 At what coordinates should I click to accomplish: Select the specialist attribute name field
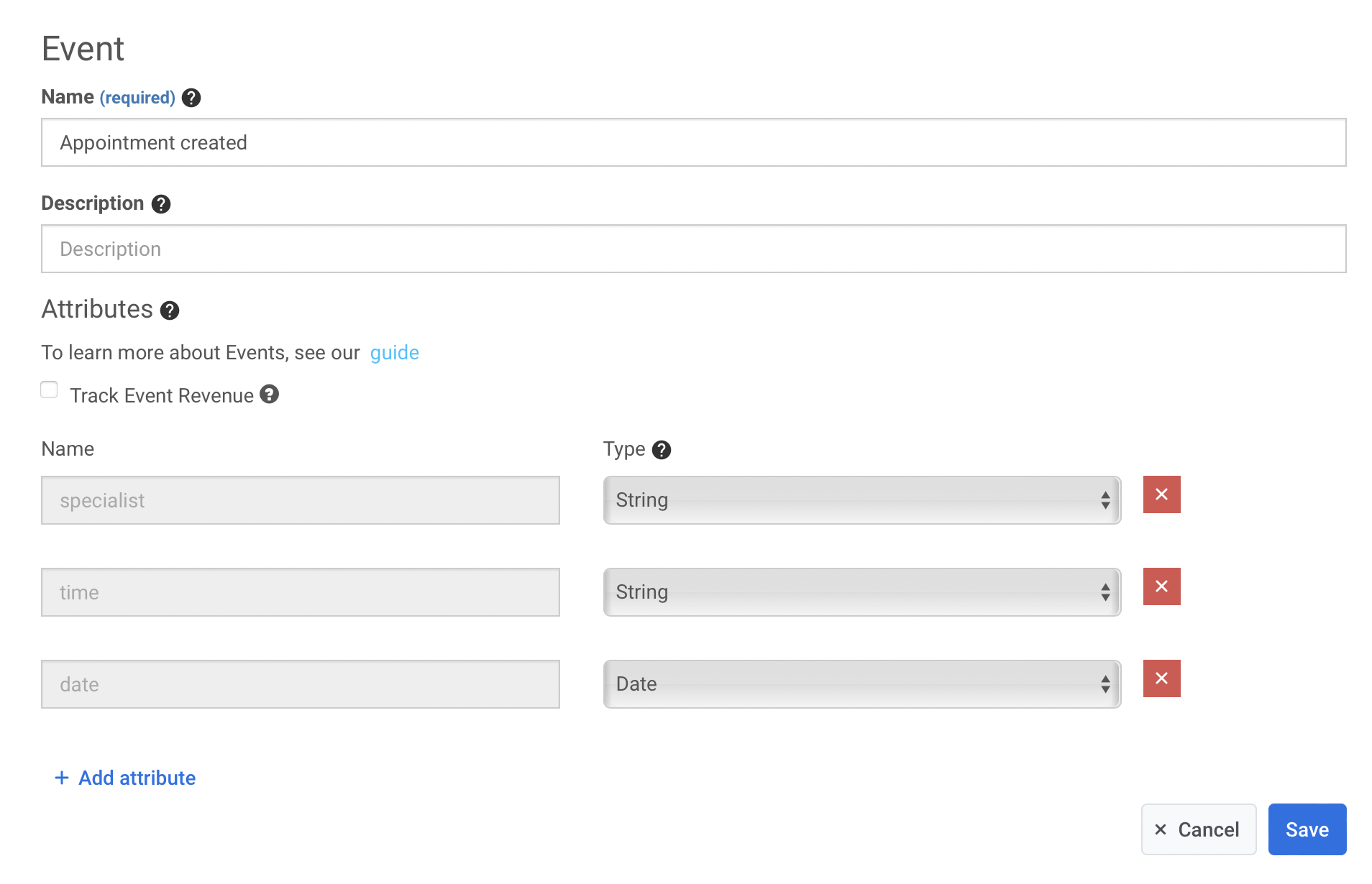pyautogui.click(x=300, y=500)
